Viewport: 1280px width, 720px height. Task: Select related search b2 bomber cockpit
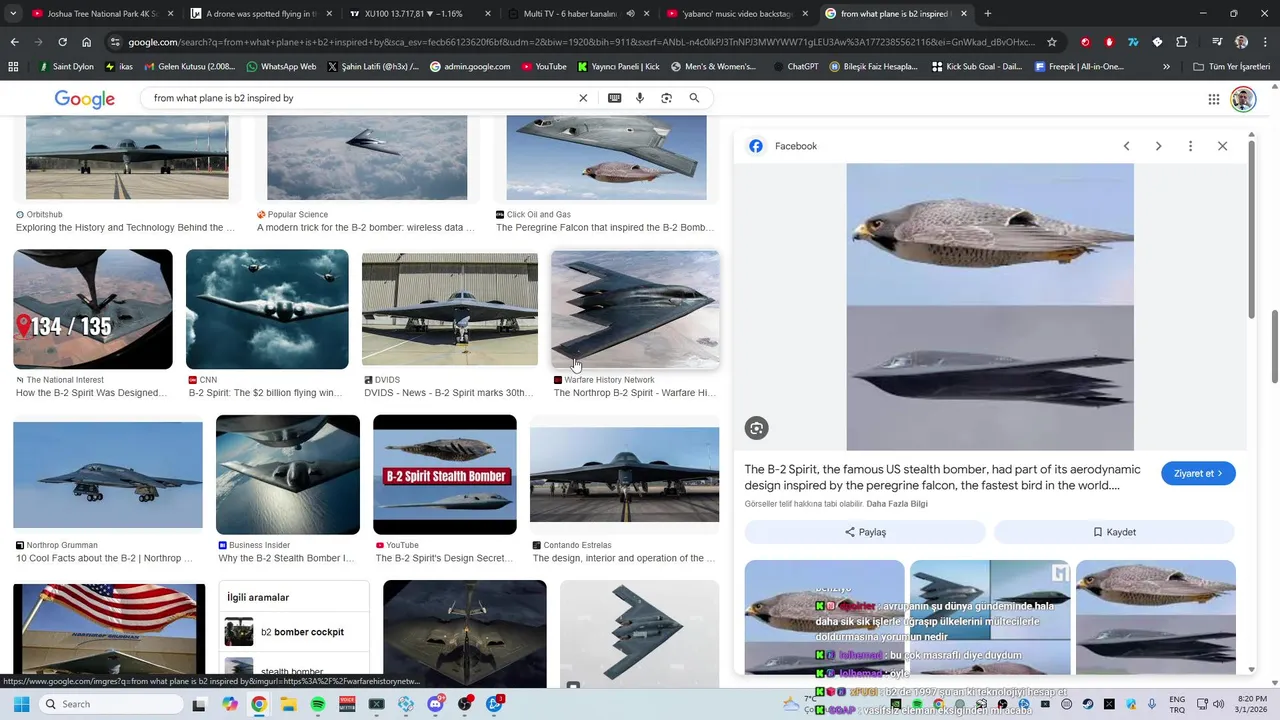coord(294,632)
